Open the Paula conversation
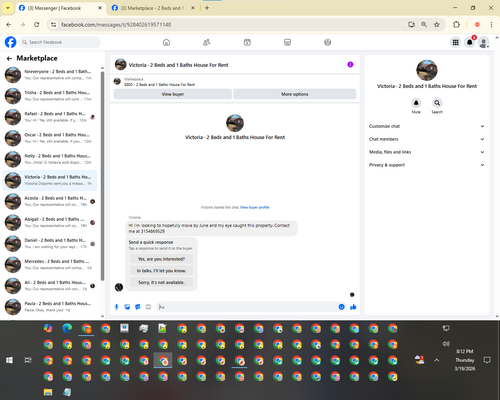The width and height of the screenshot is (500, 400). point(50,307)
